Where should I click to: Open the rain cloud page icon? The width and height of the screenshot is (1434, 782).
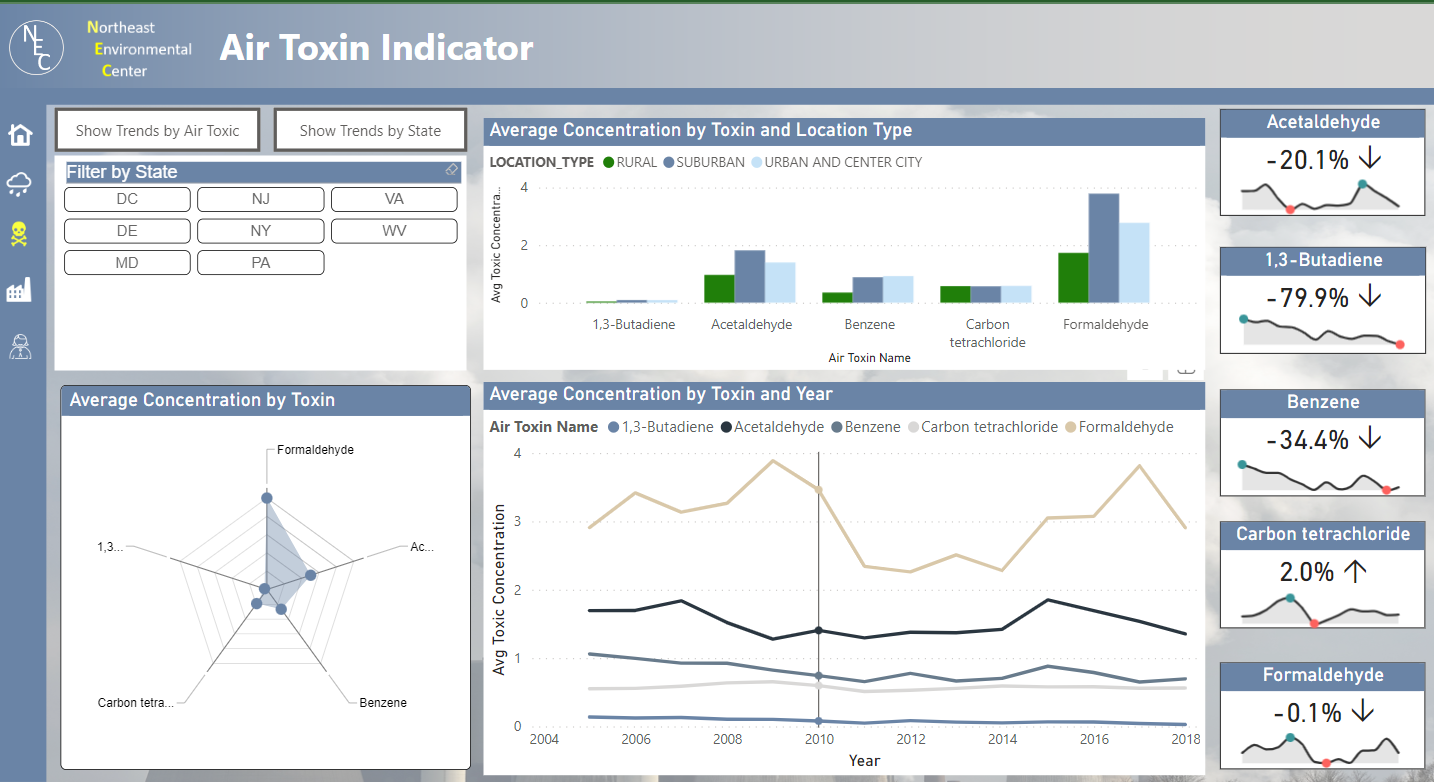tap(20, 184)
